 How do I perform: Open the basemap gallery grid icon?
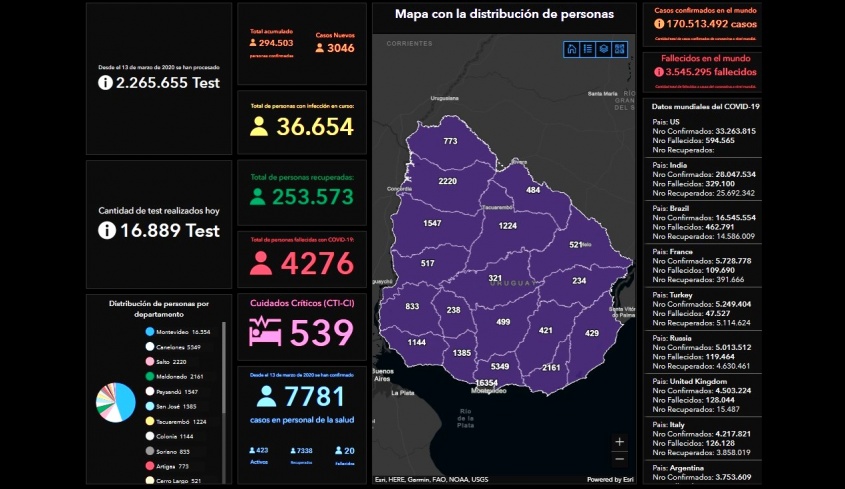(x=620, y=48)
